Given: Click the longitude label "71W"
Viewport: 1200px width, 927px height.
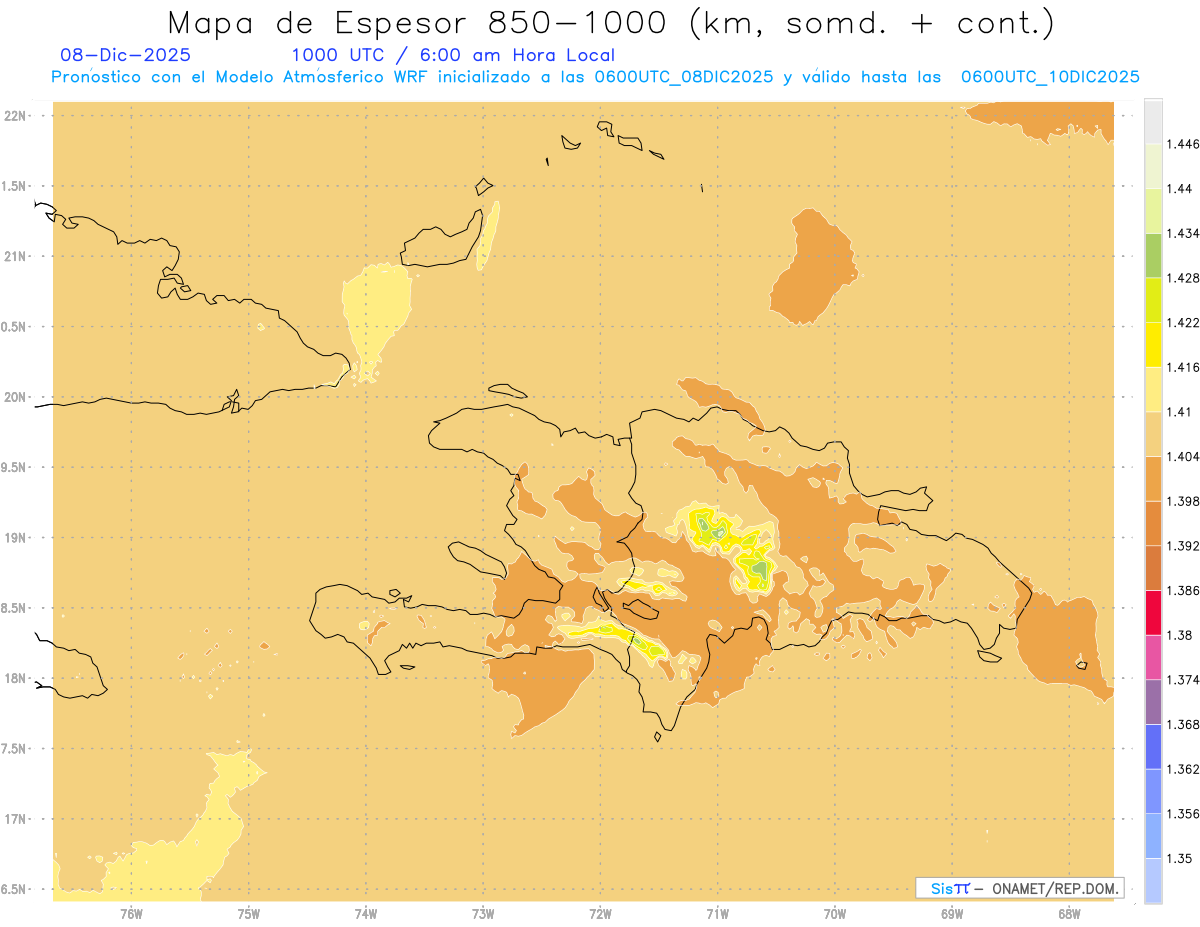Looking at the screenshot, I should pyautogui.click(x=717, y=913).
